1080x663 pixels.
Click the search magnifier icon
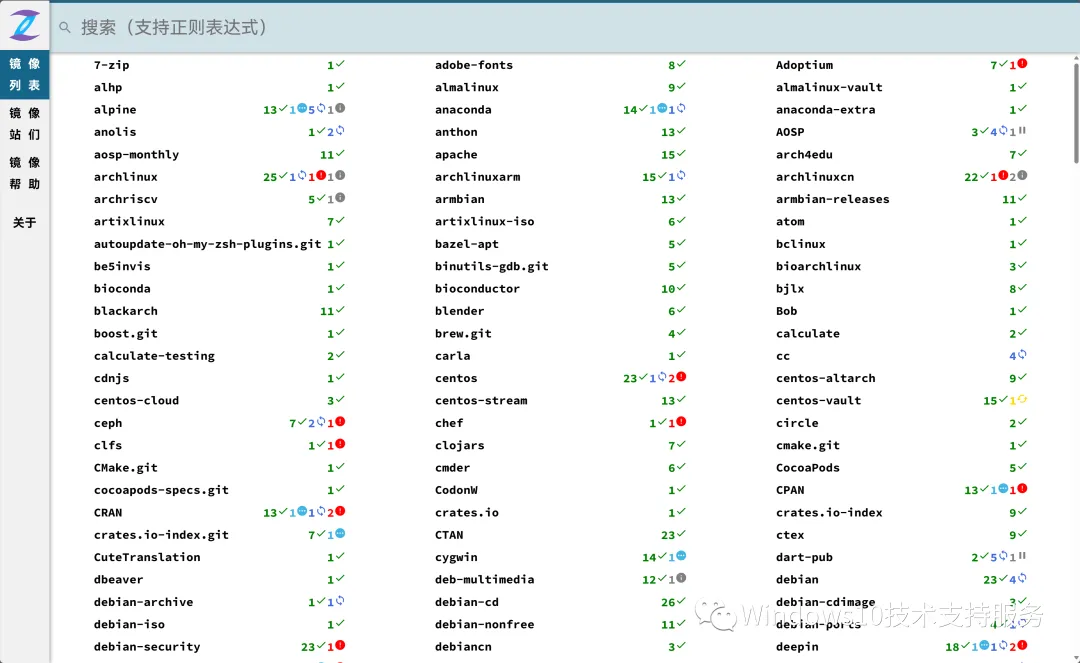(x=65, y=28)
